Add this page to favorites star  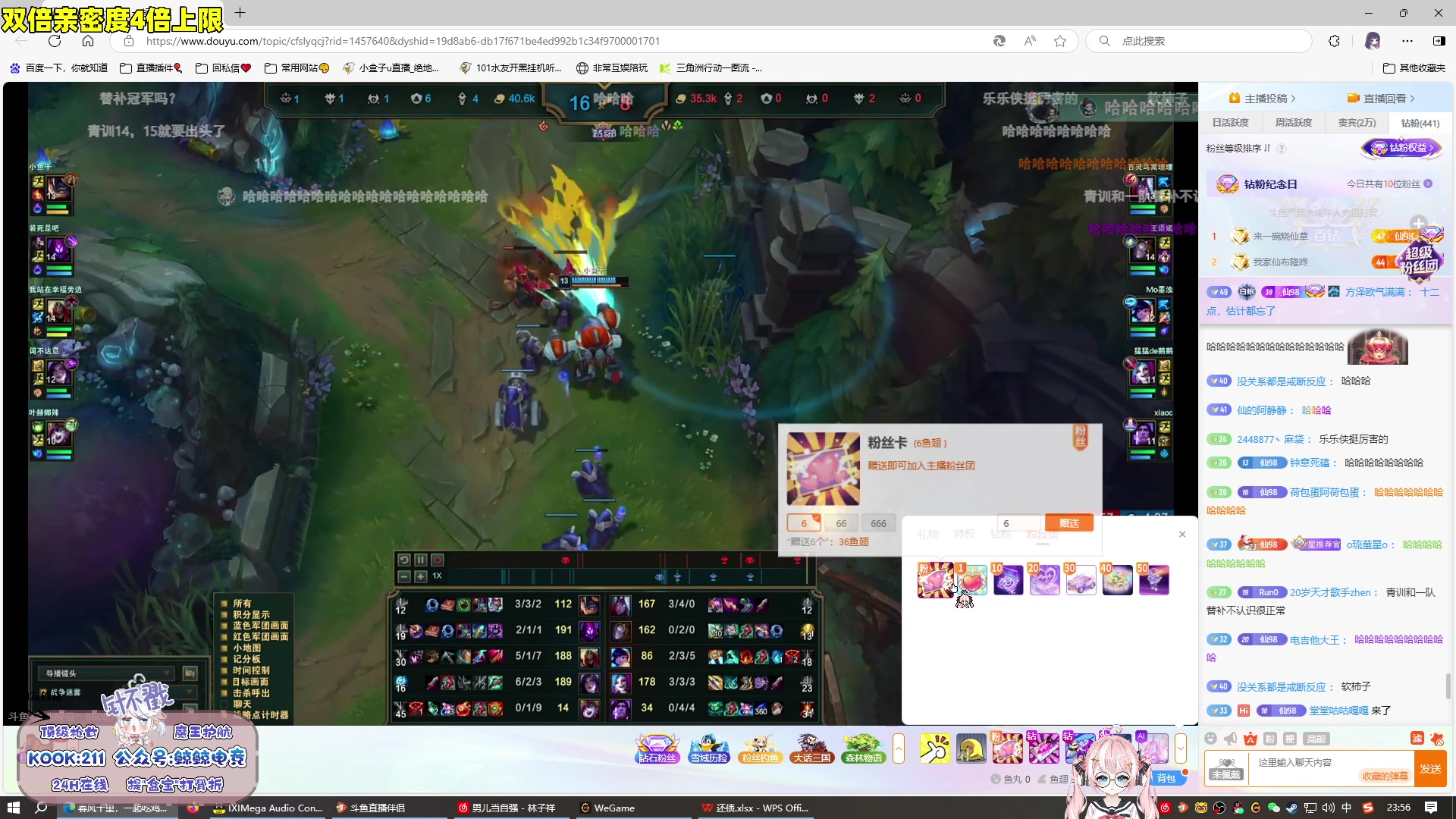[x=1060, y=41]
